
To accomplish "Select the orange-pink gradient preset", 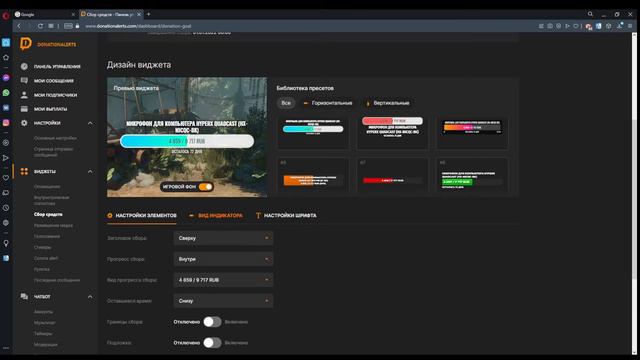I will pyautogui.click(x=472, y=132).
